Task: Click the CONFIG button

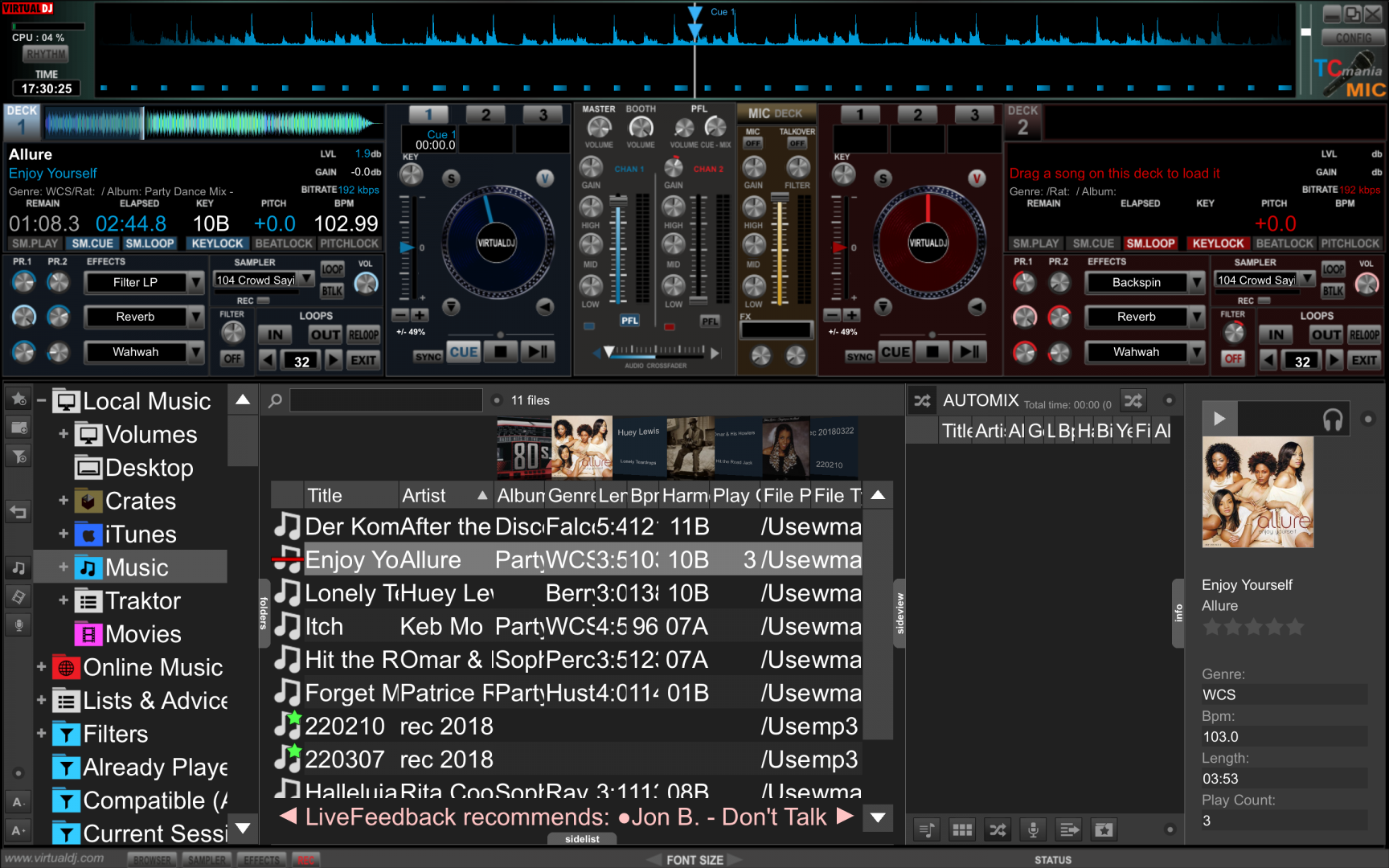Action: click(x=1354, y=38)
